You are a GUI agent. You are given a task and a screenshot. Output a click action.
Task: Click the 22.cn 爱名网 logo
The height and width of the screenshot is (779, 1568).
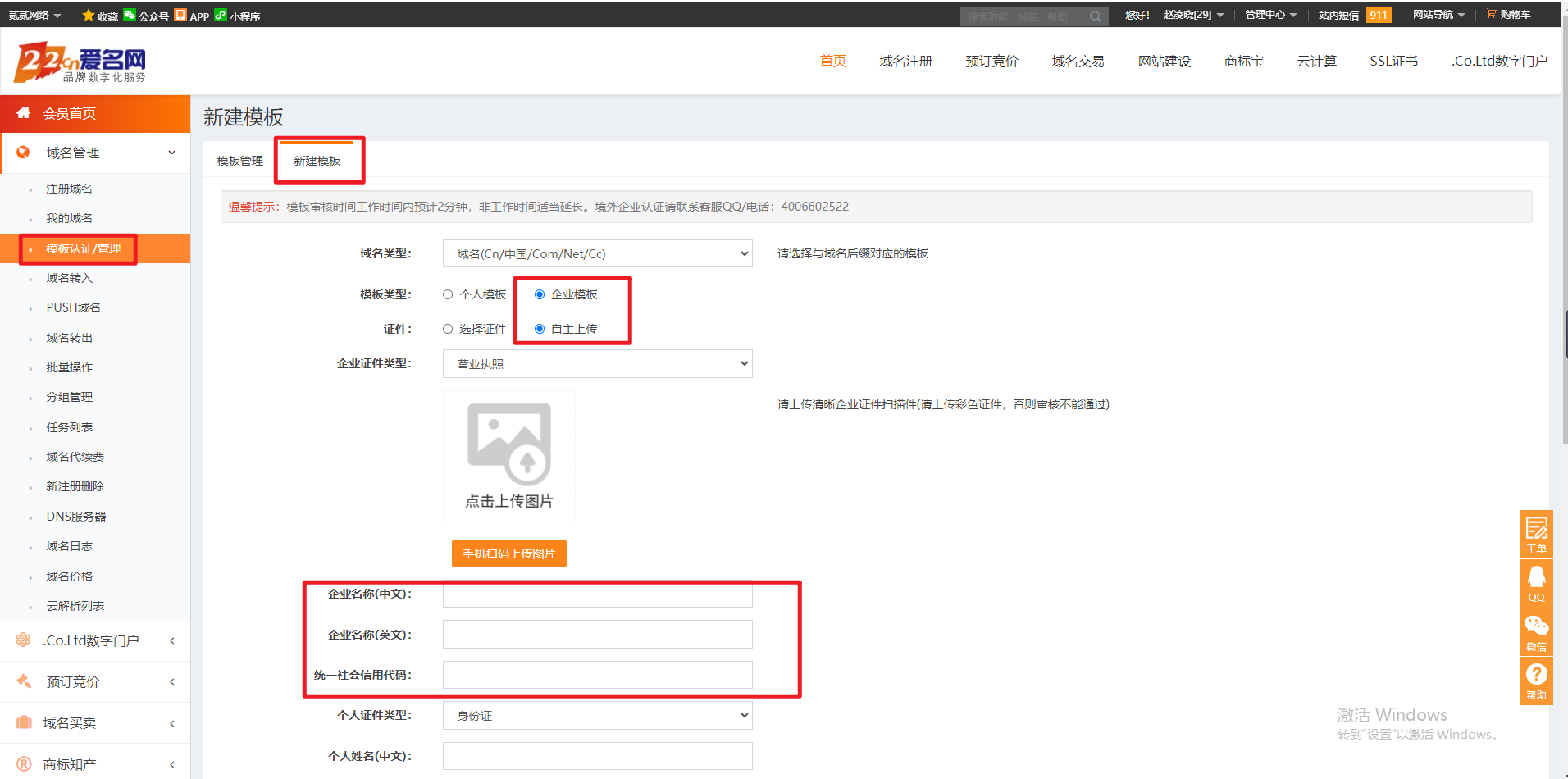point(80,62)
